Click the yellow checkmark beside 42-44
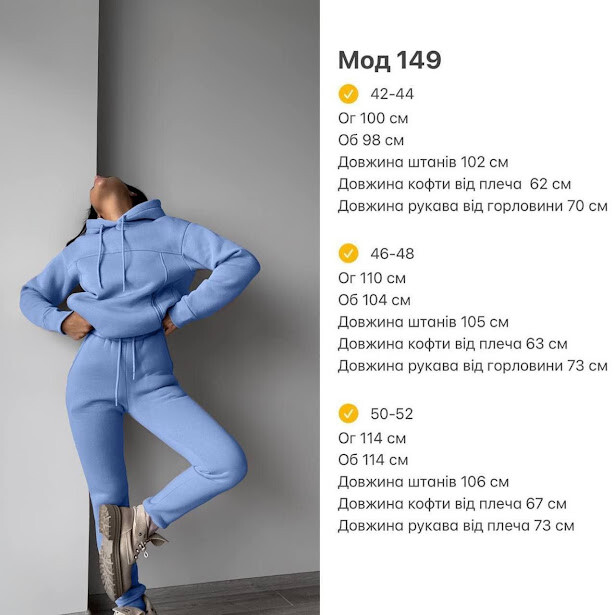Screen dimensions: 615x615 point(348,94)
